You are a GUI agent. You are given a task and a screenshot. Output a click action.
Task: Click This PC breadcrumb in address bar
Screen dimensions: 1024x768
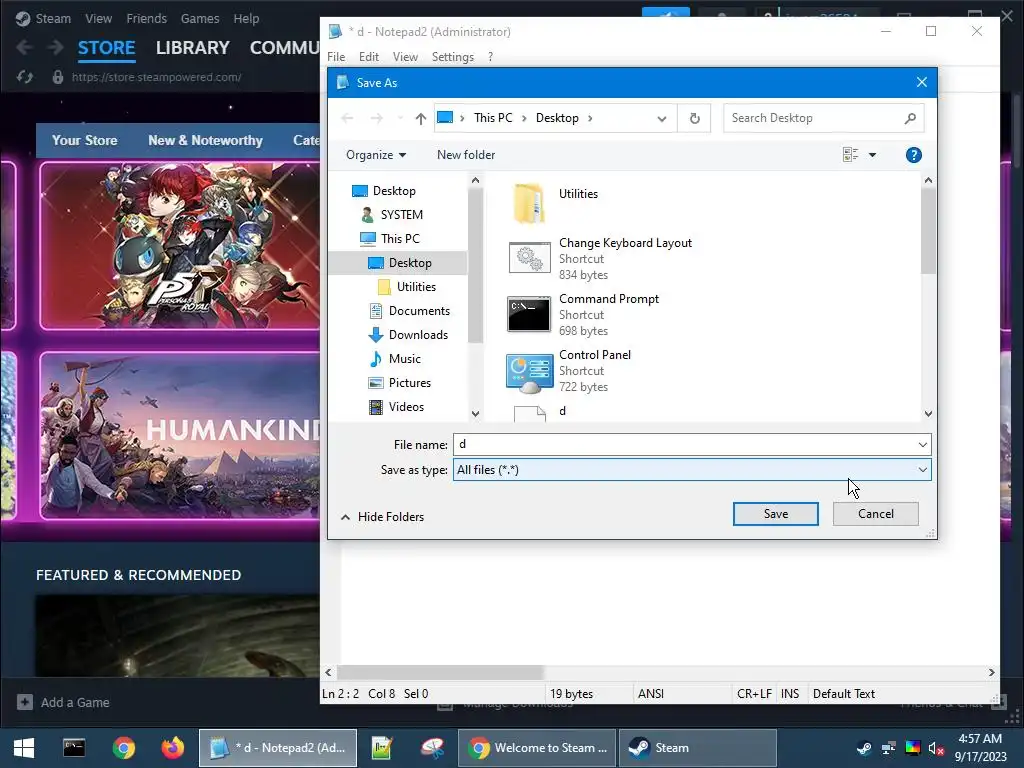[x=493, y=118]
